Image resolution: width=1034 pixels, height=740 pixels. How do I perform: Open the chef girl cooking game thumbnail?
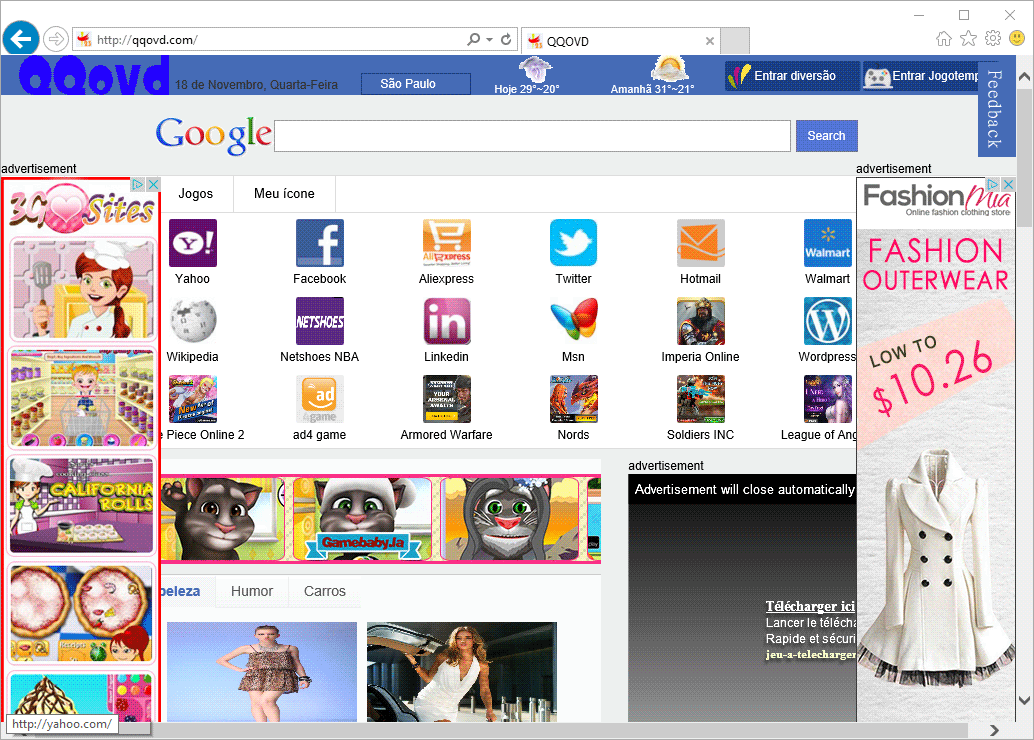[x=83, y=289]
